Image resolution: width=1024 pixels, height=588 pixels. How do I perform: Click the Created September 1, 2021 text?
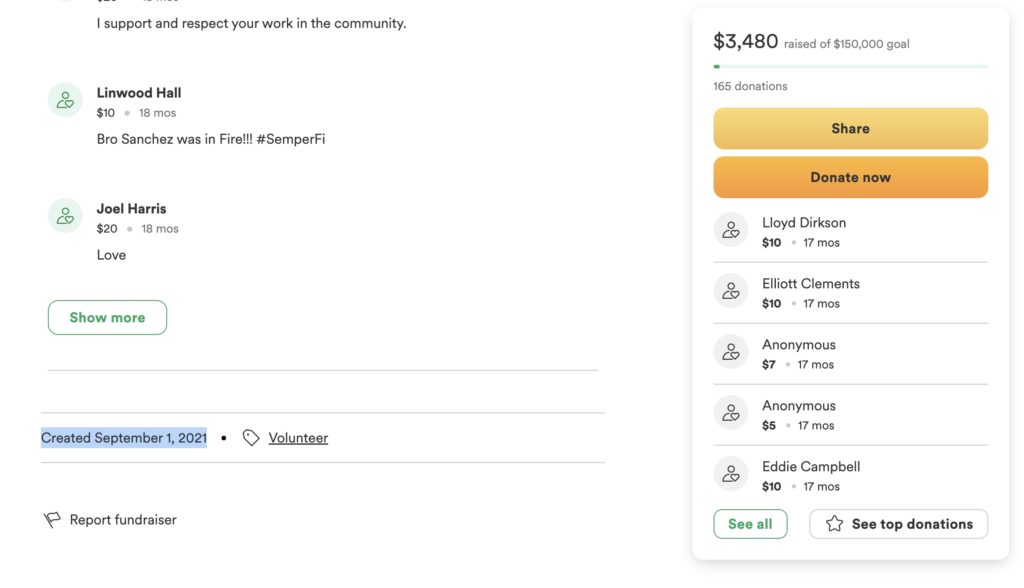[x=123, y=438]
